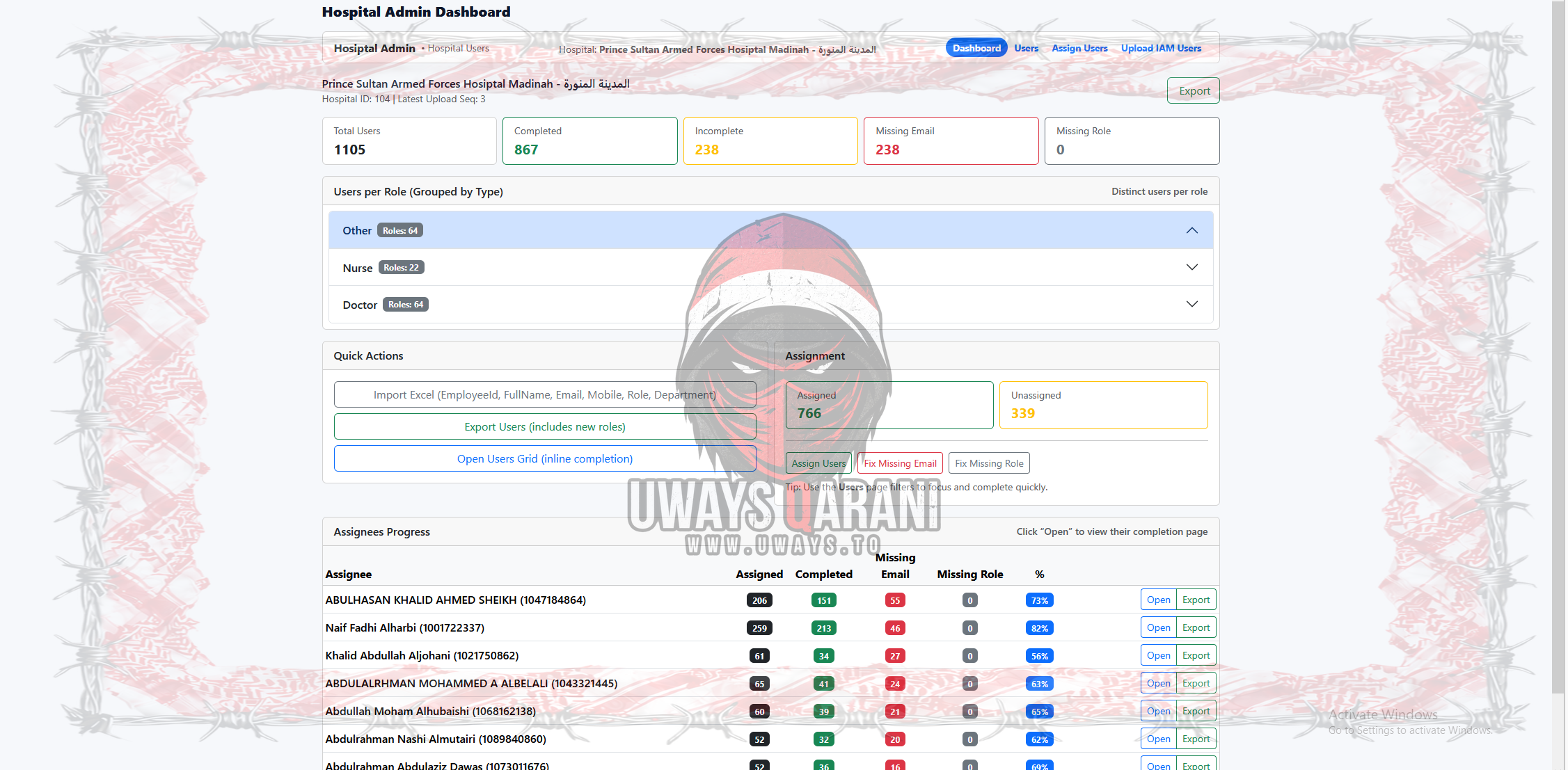Export ABDULALRHMAN MOHAMMED A ALBELALI's row
The height and width of the screenshot is (770, 1568).
pos(1196,683)
